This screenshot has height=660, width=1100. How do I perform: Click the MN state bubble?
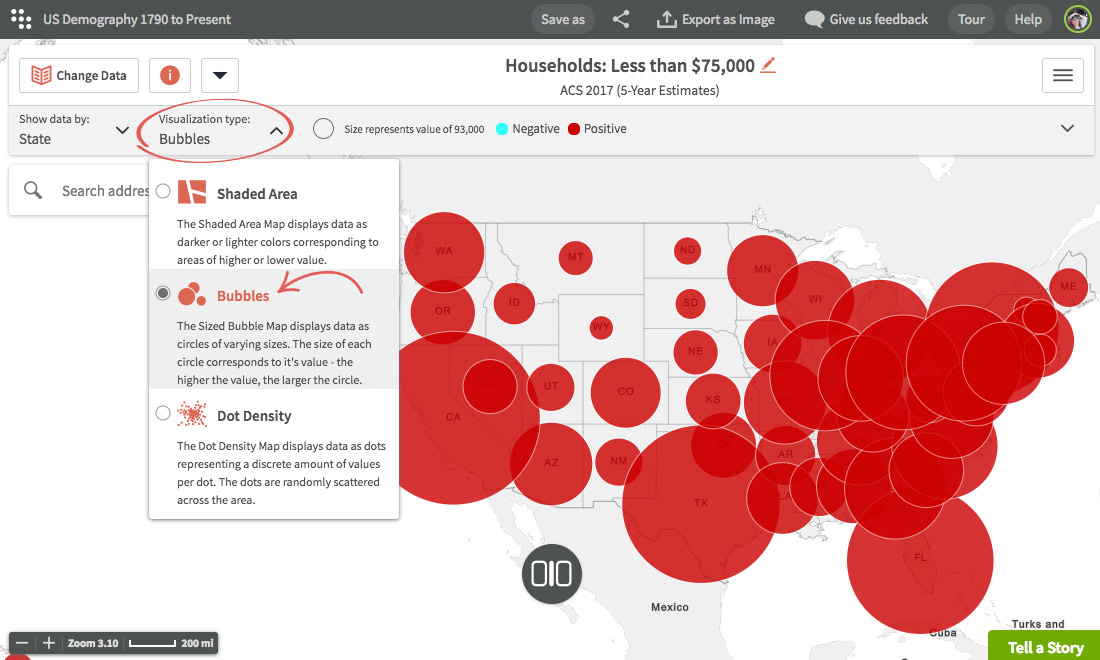(762, 270)
